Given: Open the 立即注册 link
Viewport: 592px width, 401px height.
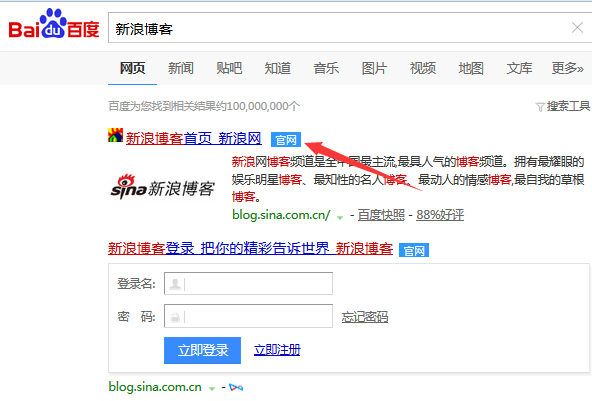Looking at the screenshot, I should pos(277,350).
